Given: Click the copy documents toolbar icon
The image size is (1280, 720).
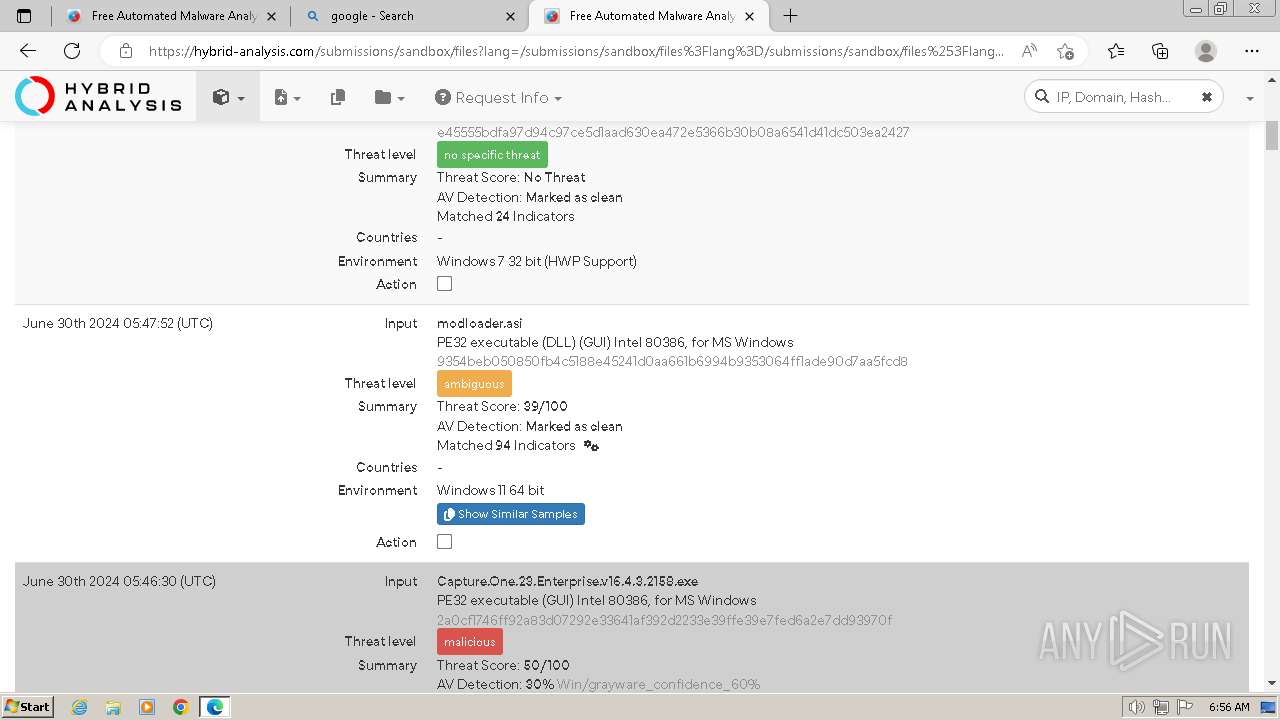Looking at the screenshot, I should (x=338, y=97).
